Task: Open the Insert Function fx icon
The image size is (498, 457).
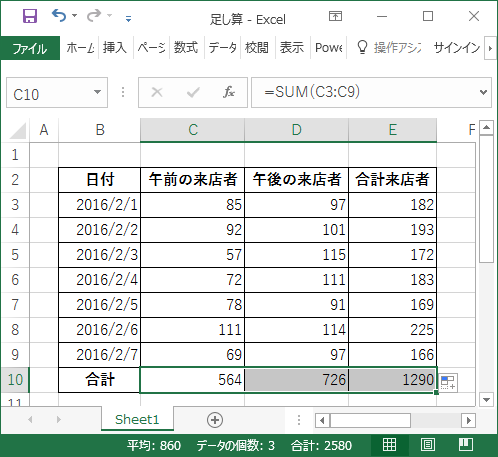Action: [229, 92]
